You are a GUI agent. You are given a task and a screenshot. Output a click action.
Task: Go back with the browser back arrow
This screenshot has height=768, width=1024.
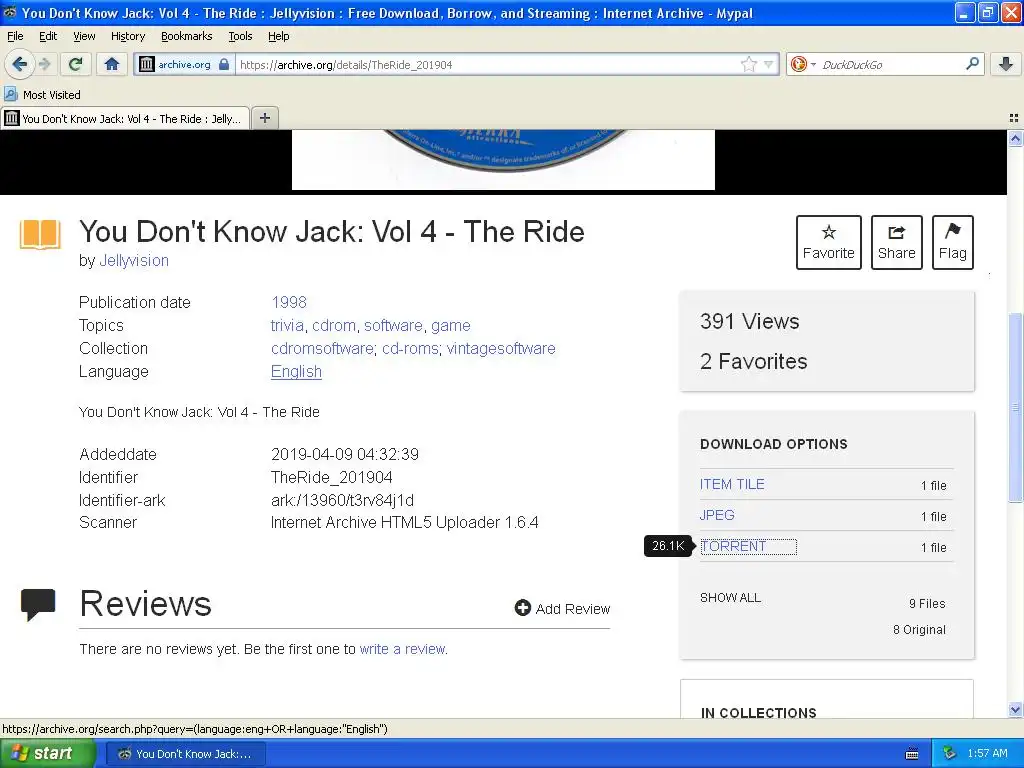19,64
